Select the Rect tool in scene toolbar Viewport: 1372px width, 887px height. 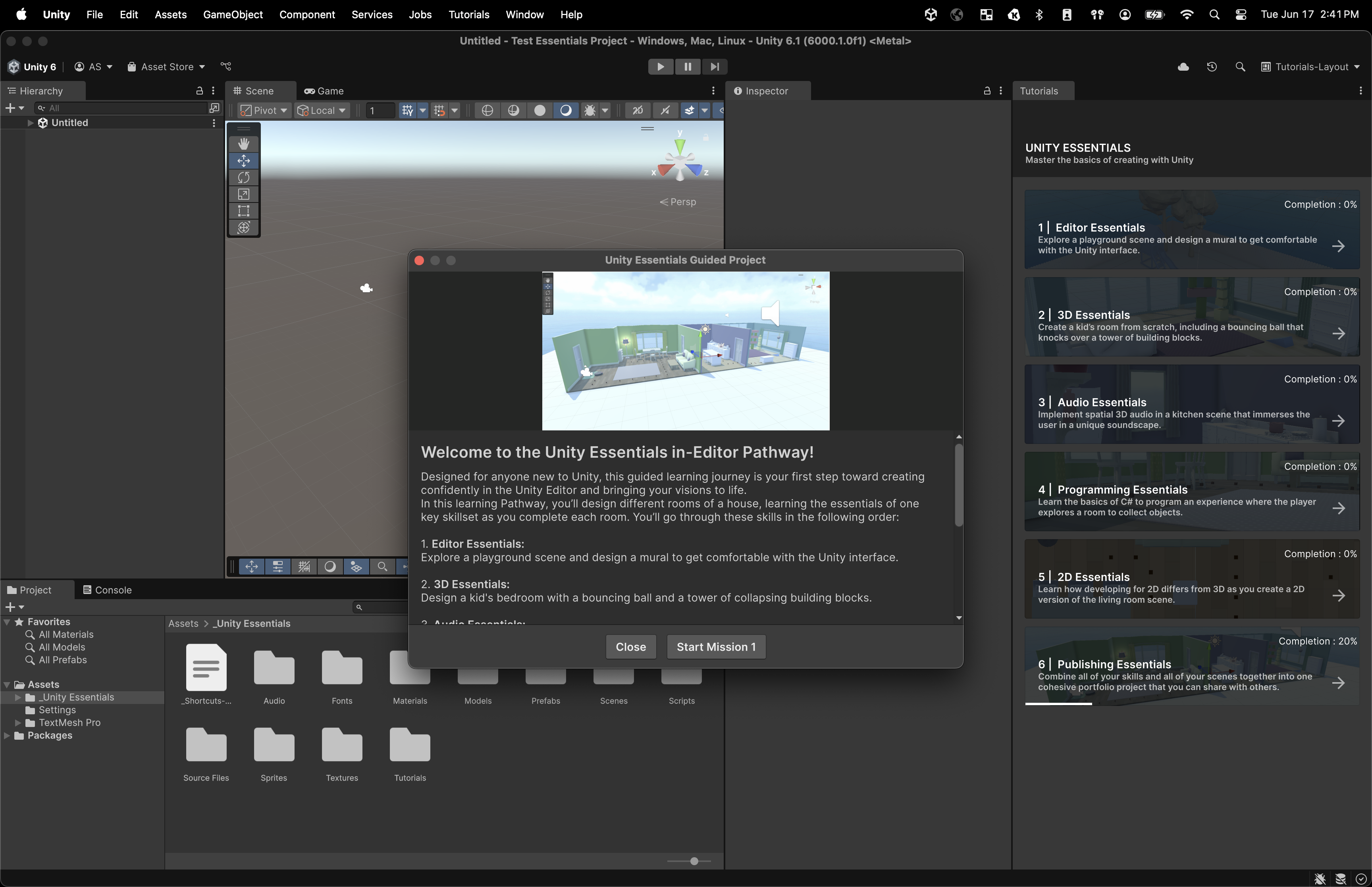(x=243, y=211)
